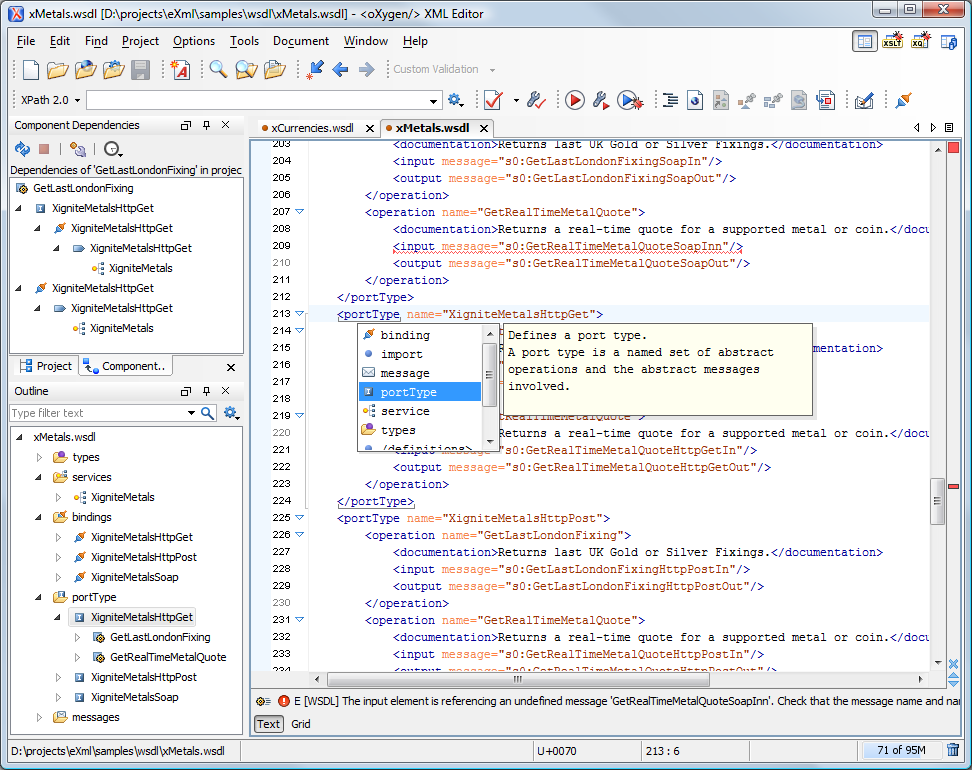Open Find/Replace with the magnifier icon
Image resolution: width=972 pixels, height=770 pixels.
[x=218, y=69]
